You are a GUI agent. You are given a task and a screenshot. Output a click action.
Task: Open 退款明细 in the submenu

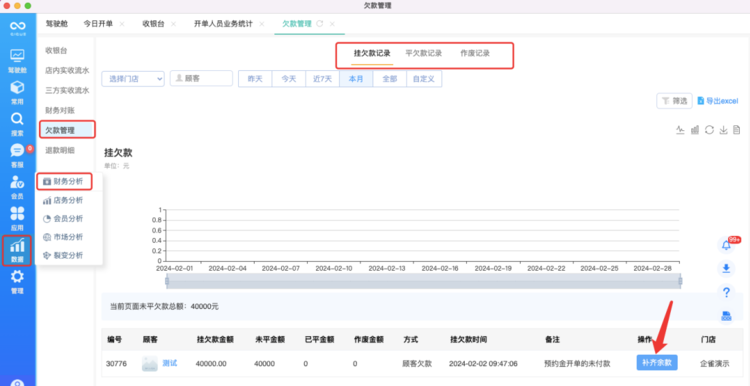pos(60,150)
